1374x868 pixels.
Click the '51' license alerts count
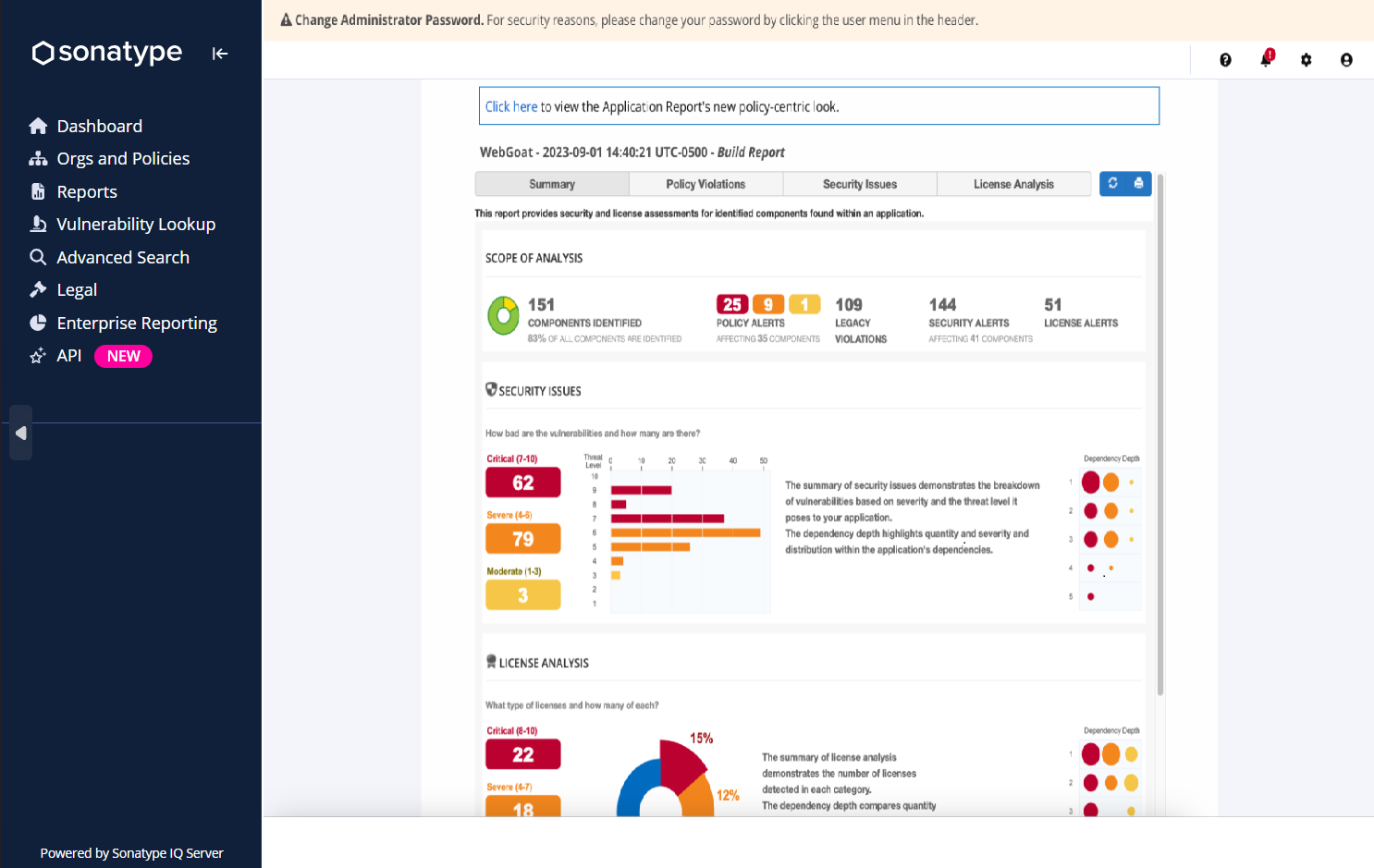1053,305
